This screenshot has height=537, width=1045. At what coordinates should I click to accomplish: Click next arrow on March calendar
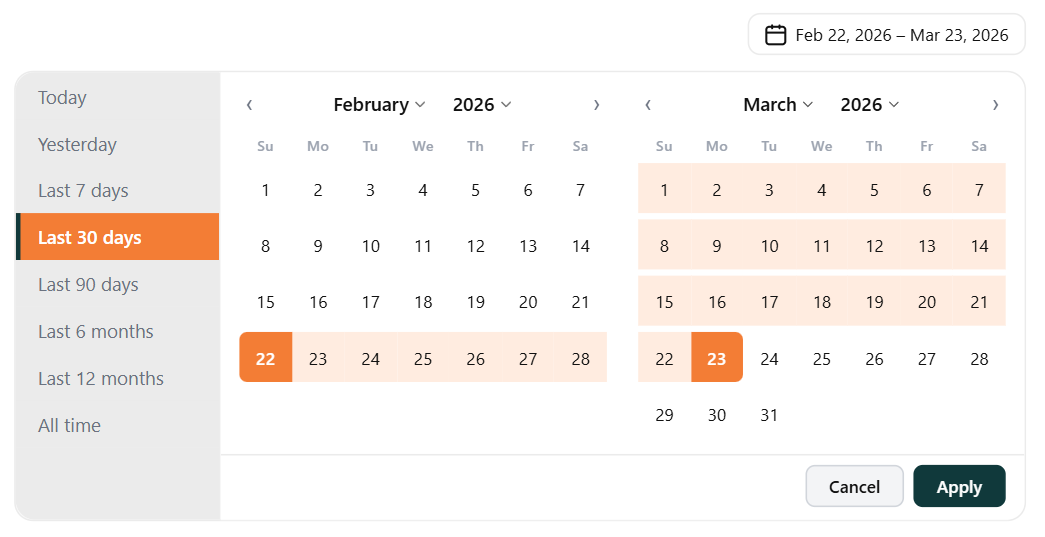pyautogui.click(x=995, y=105)
